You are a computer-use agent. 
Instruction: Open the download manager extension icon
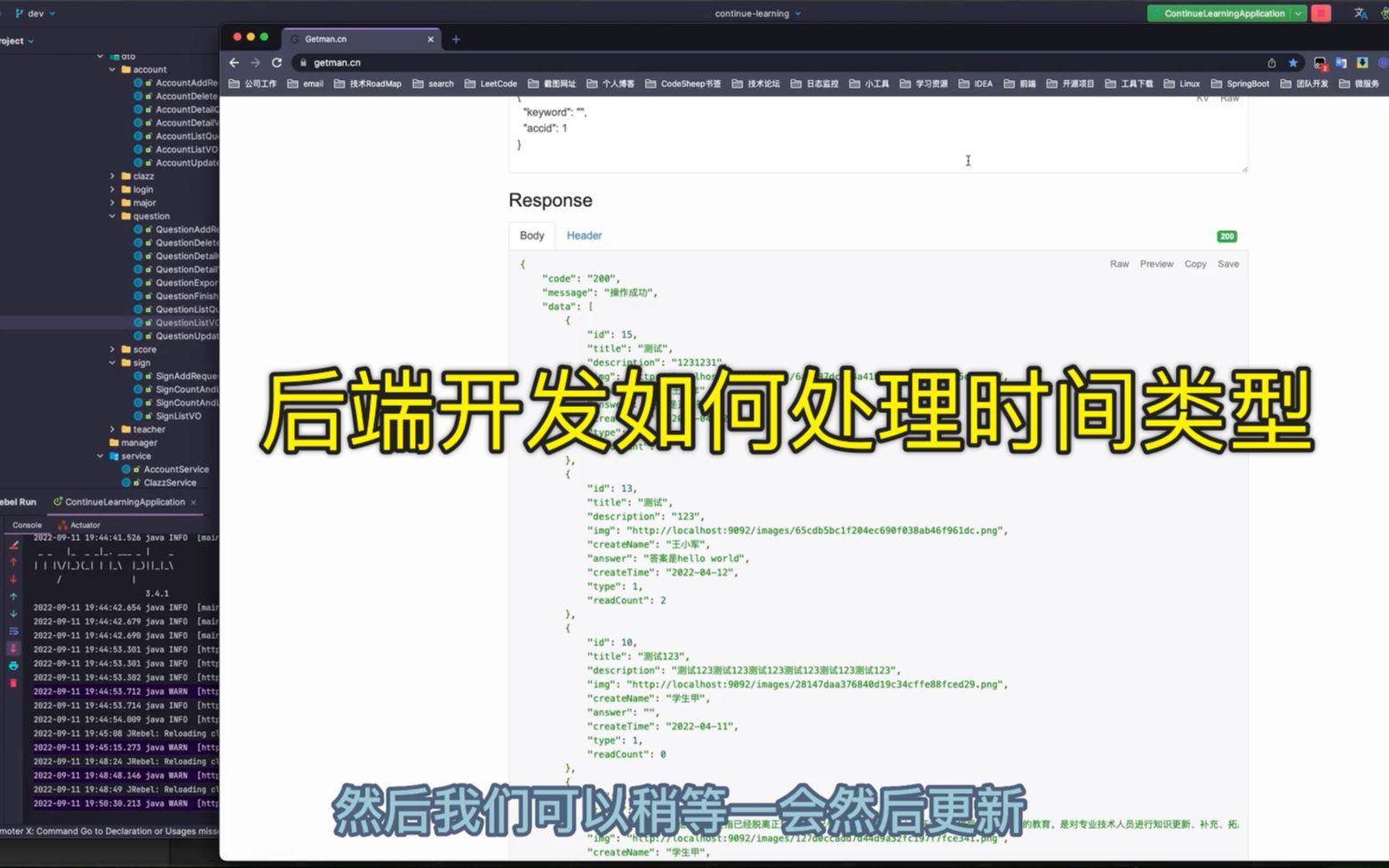pos(1361,62)
